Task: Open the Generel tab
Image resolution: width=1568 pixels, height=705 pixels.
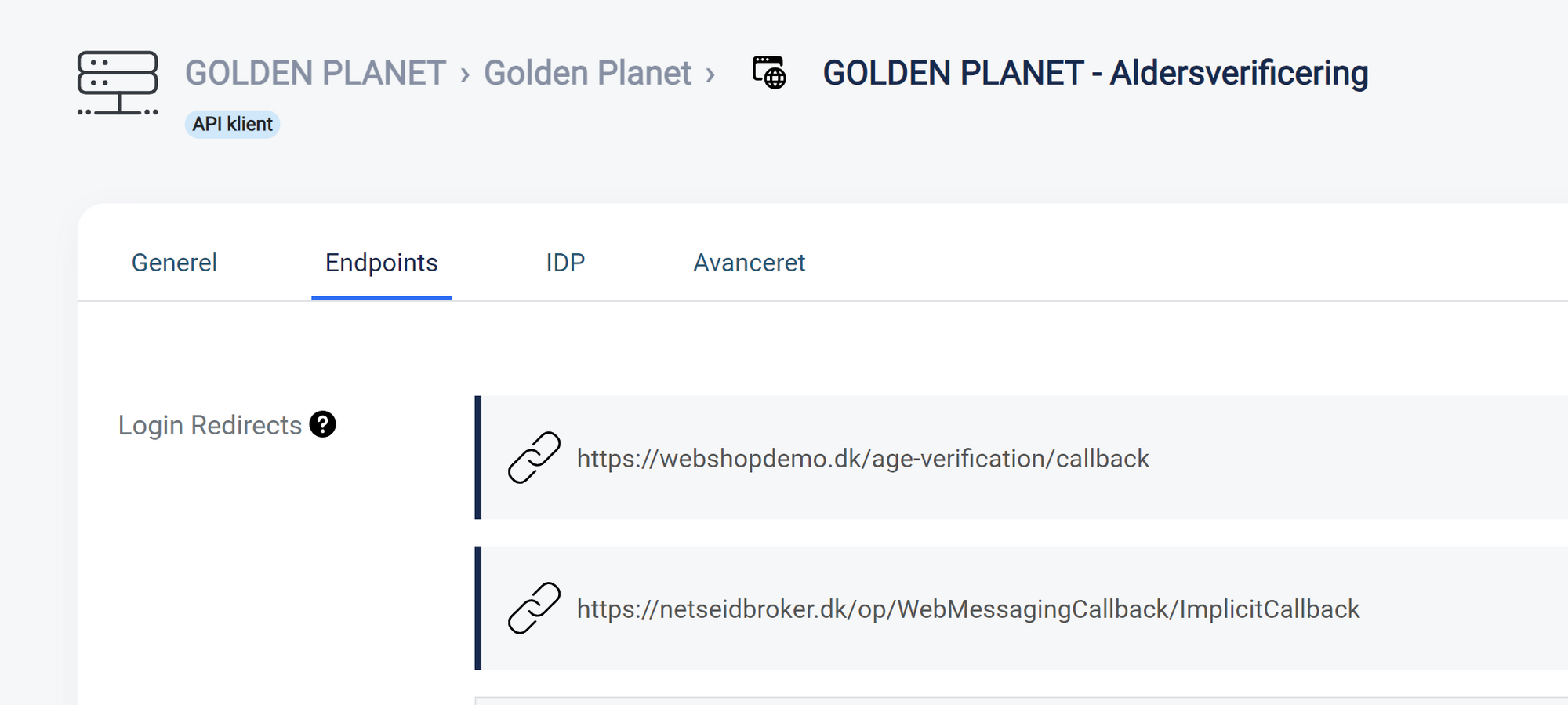Action: coord(174,263)
